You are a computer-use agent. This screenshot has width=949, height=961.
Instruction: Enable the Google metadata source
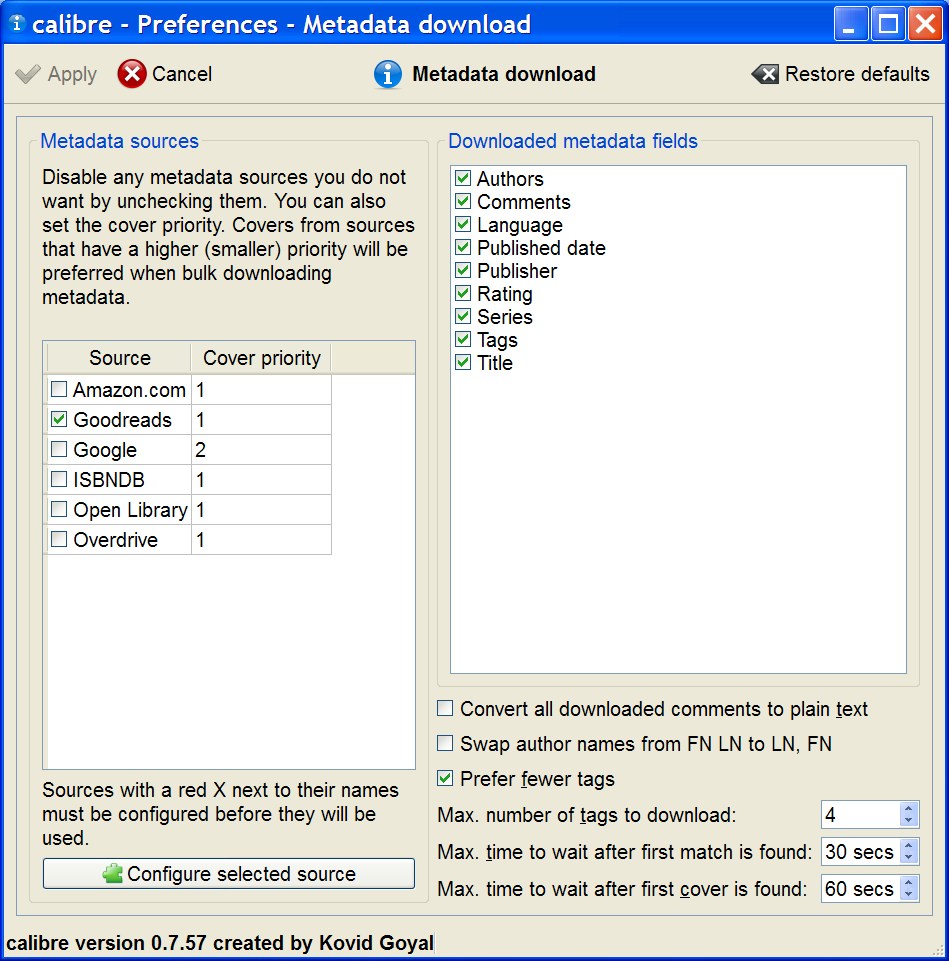[x=59, y=449]
